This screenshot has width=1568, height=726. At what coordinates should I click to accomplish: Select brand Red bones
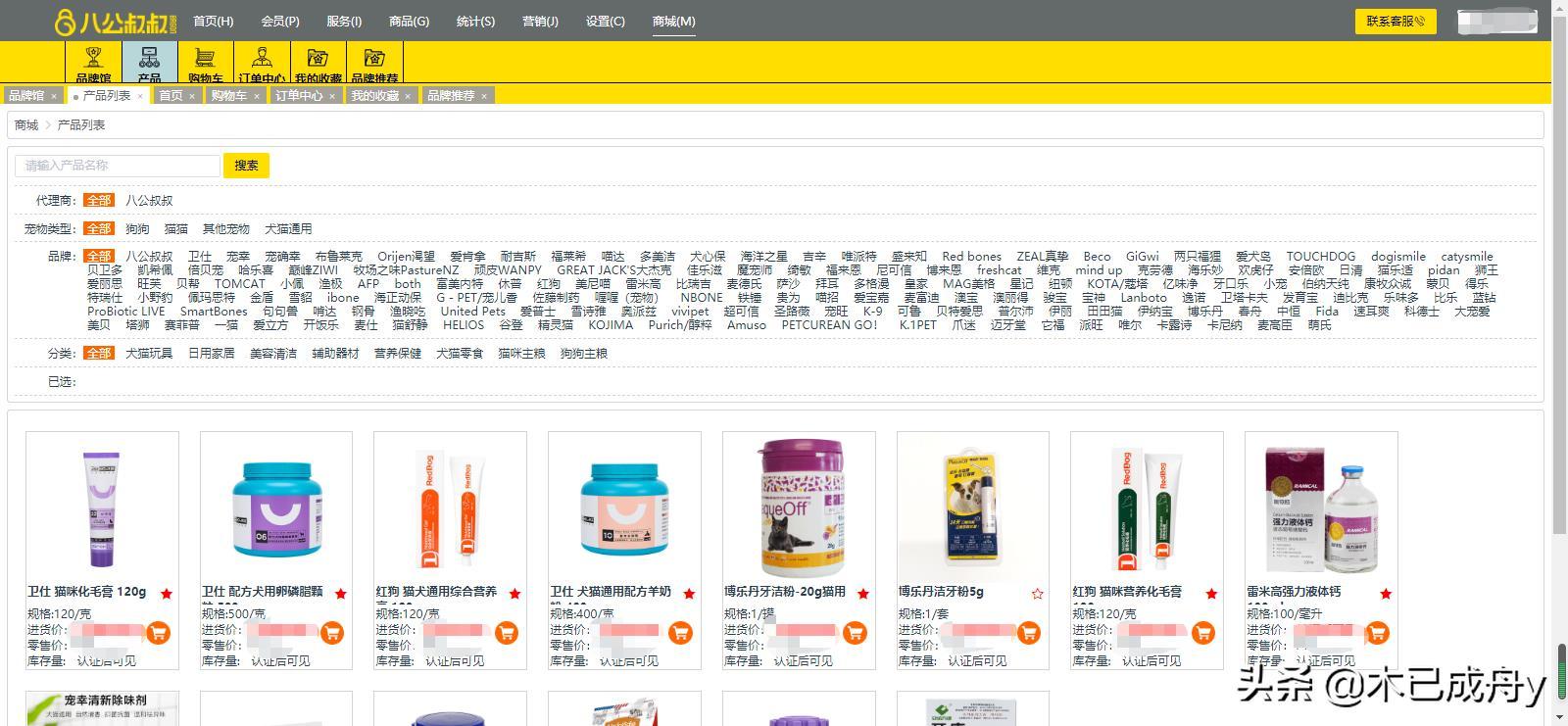point(971,257)
